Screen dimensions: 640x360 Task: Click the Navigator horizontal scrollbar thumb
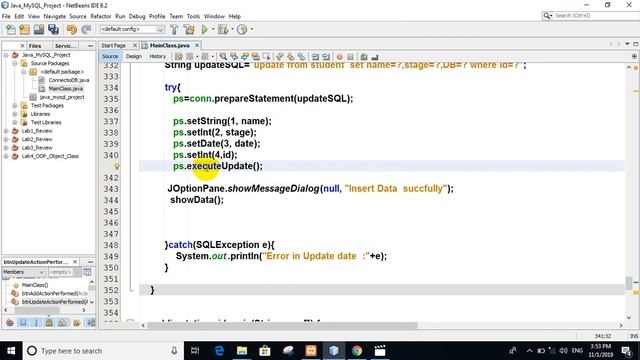click(x=37, y=310)
